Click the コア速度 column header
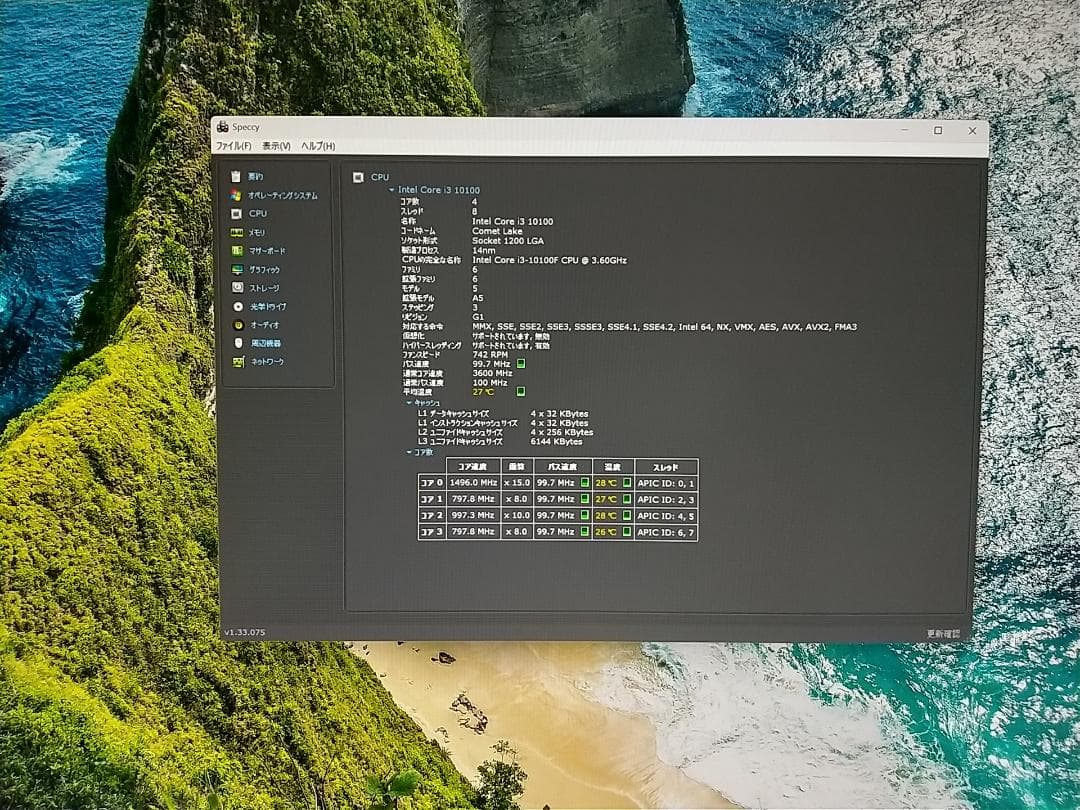1080x810 pixels. (x=472, y=466)
